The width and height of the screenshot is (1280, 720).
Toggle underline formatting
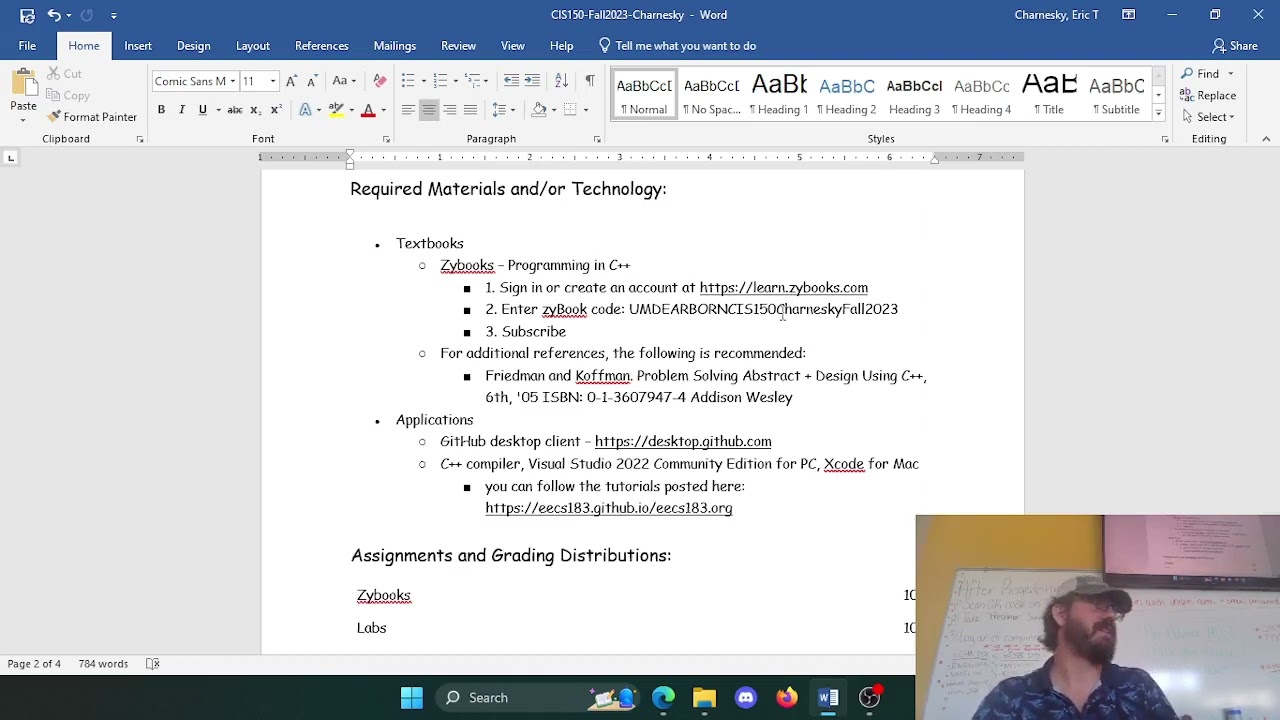[x=202, y=110]
